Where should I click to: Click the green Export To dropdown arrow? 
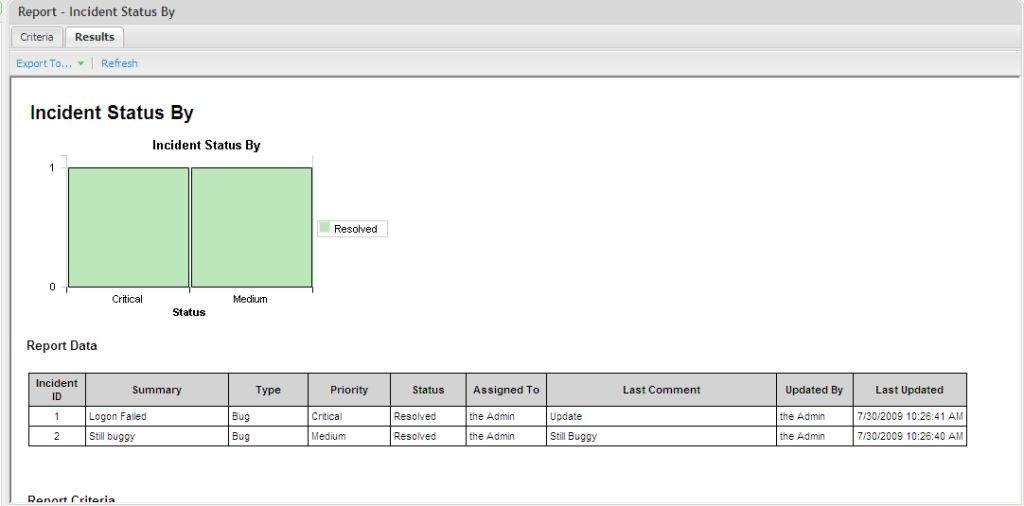click(x=81, y=63)
